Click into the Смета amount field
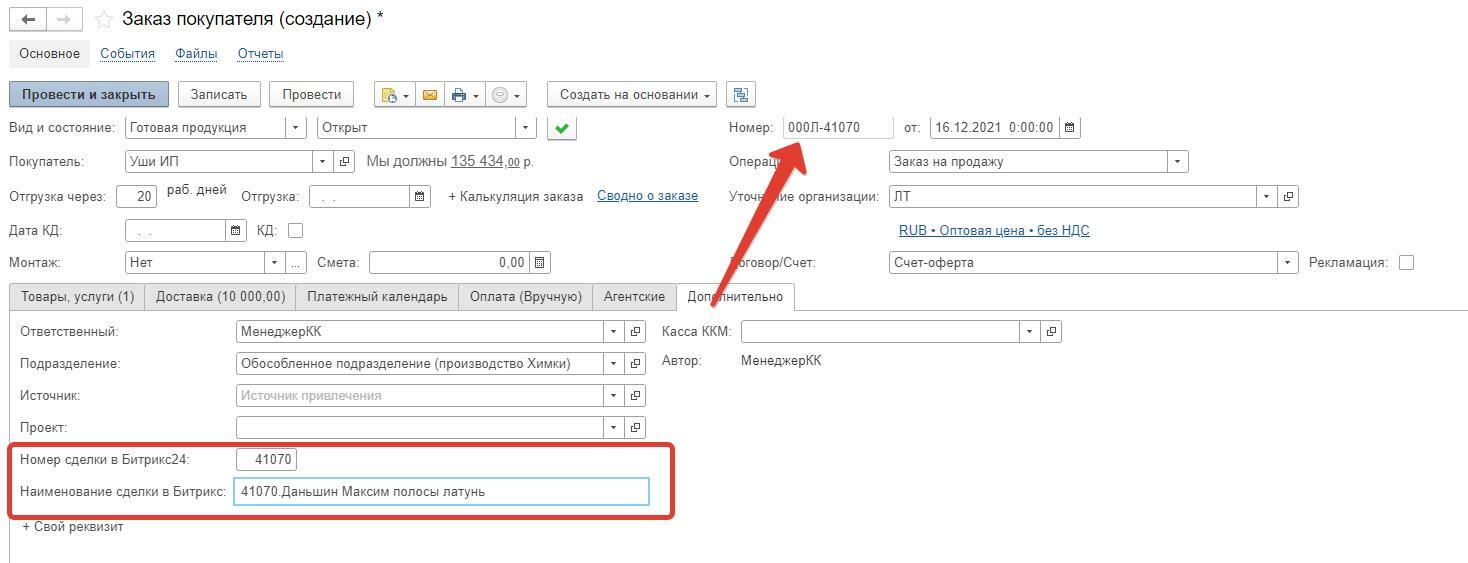Screen dimensions: 1468x563 tap(449, 263)
